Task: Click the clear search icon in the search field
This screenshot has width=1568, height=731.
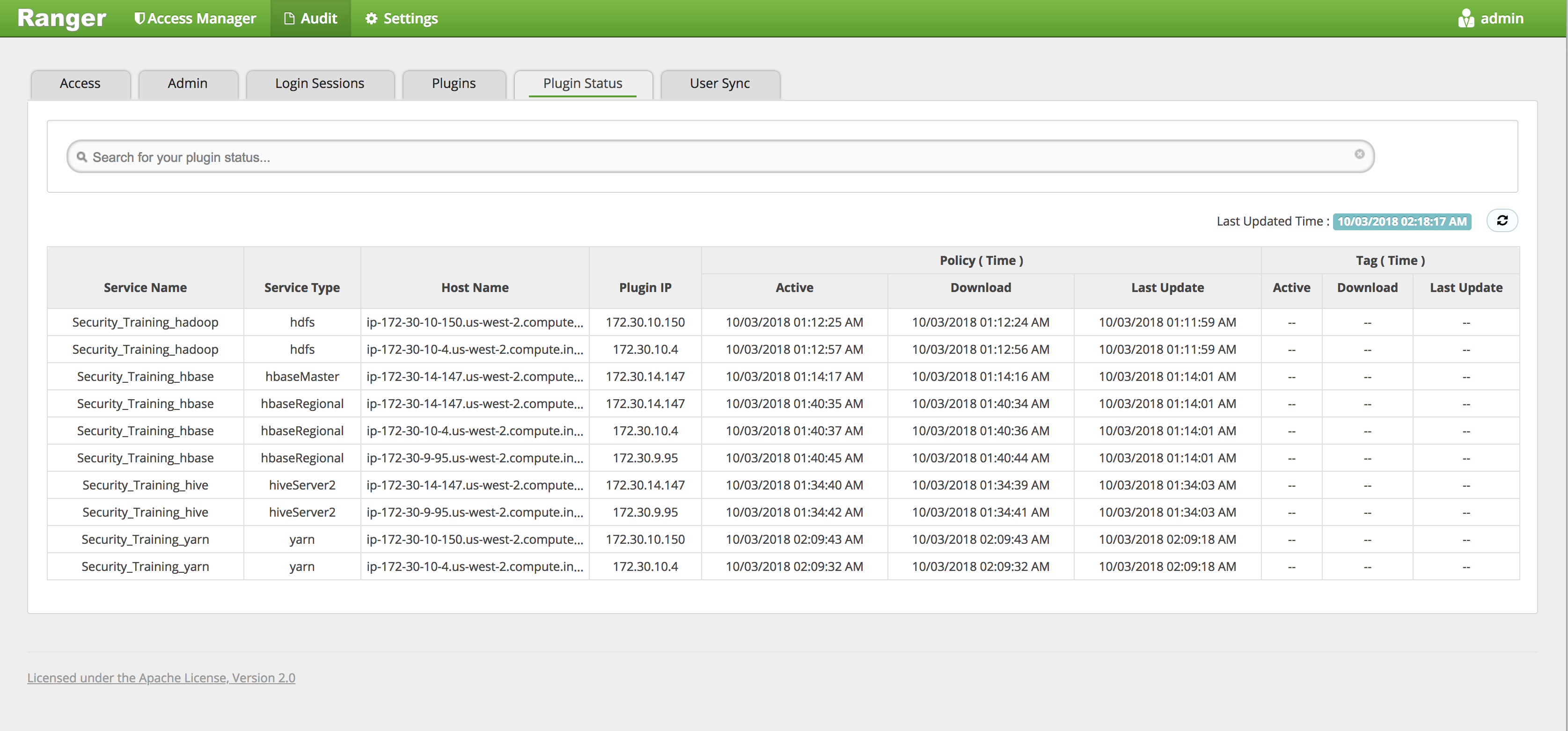Action: tap(1359, 154)
